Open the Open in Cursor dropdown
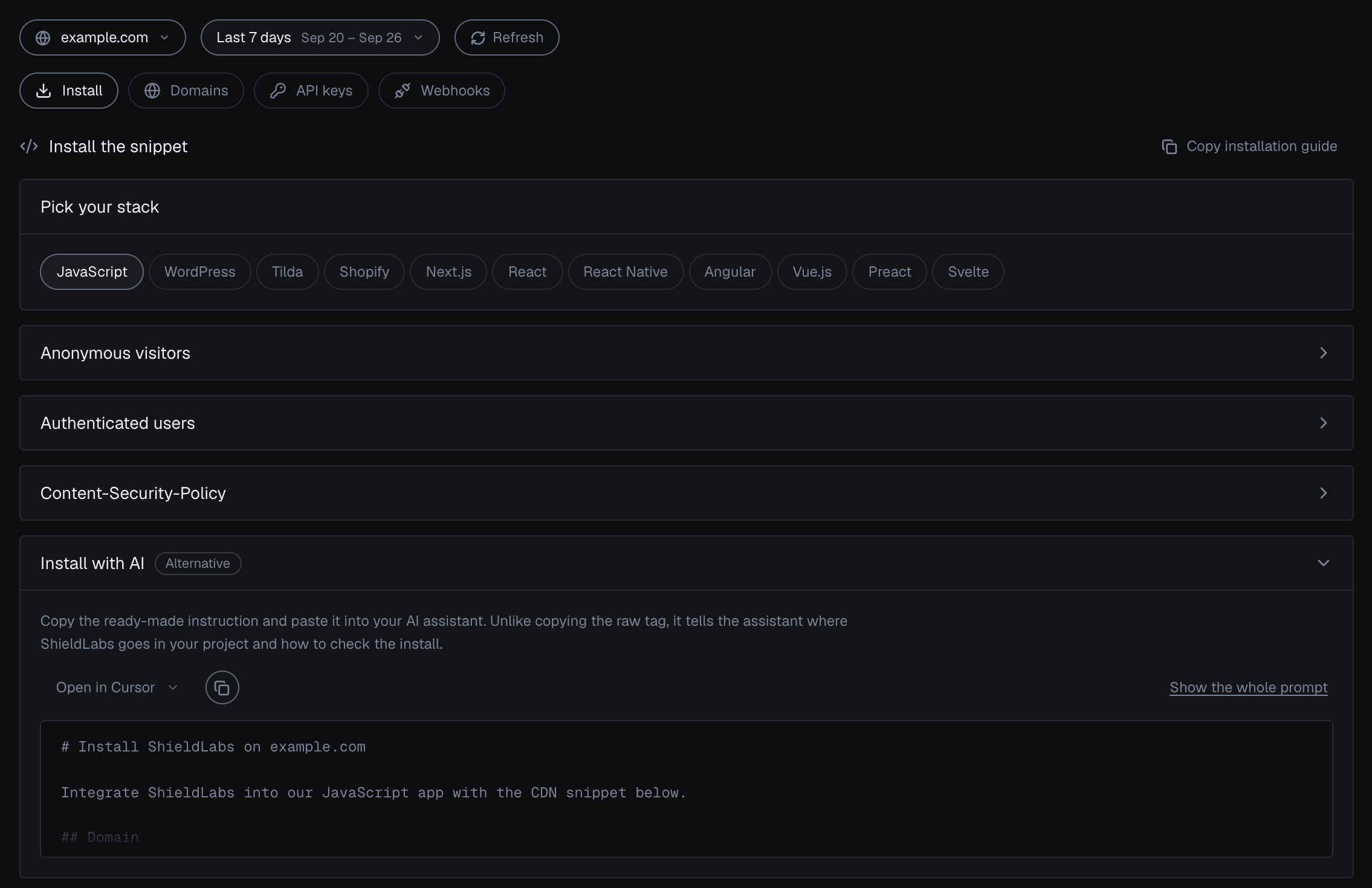 pos(117,687)
